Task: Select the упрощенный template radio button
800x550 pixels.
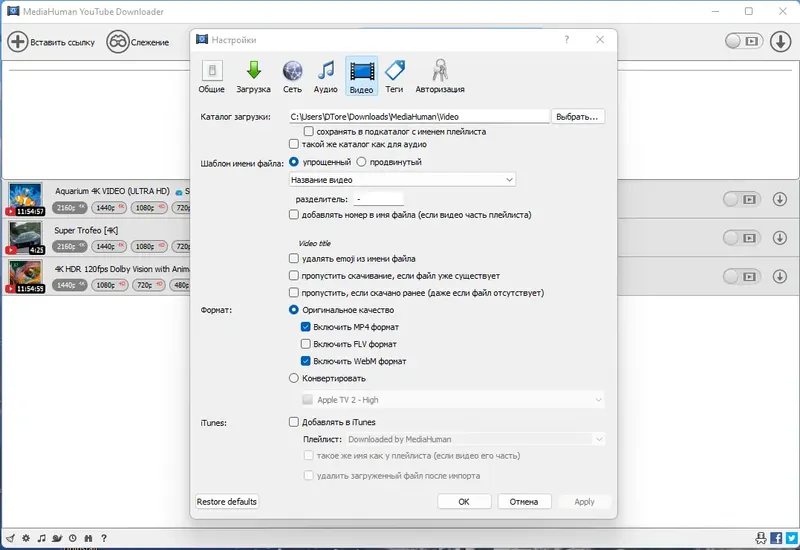Action: (294, 162)
